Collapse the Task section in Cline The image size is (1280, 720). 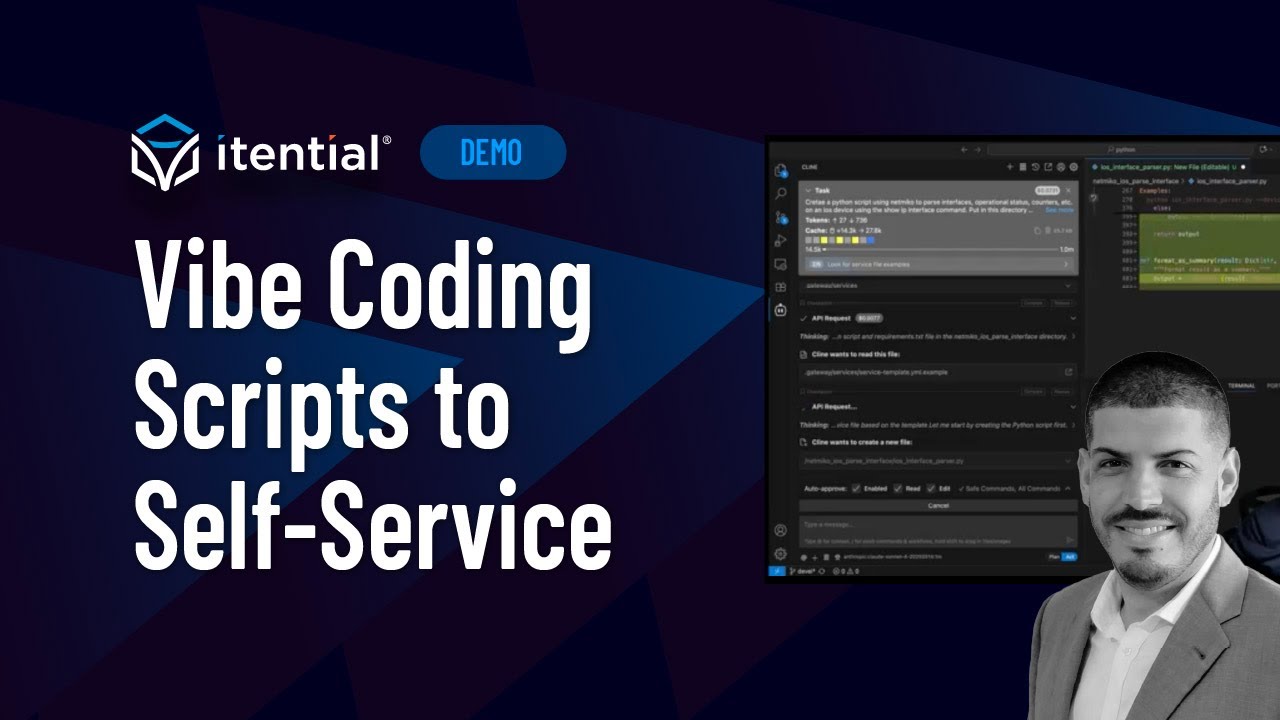808,190
